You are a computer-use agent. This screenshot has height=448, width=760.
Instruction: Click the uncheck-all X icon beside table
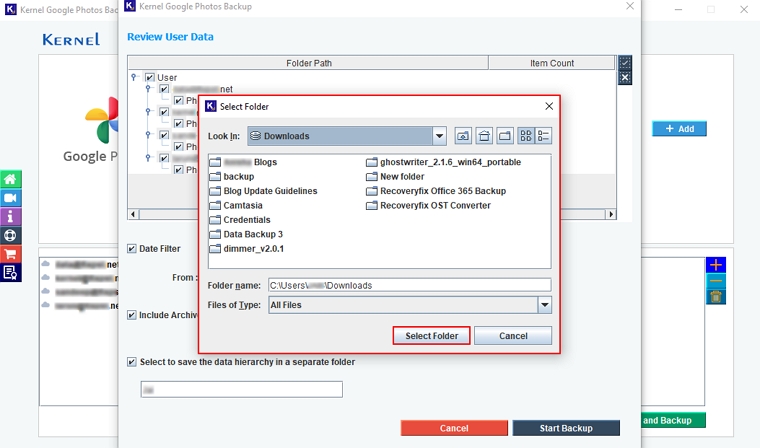pyautogui.click(x=625, y=78)
